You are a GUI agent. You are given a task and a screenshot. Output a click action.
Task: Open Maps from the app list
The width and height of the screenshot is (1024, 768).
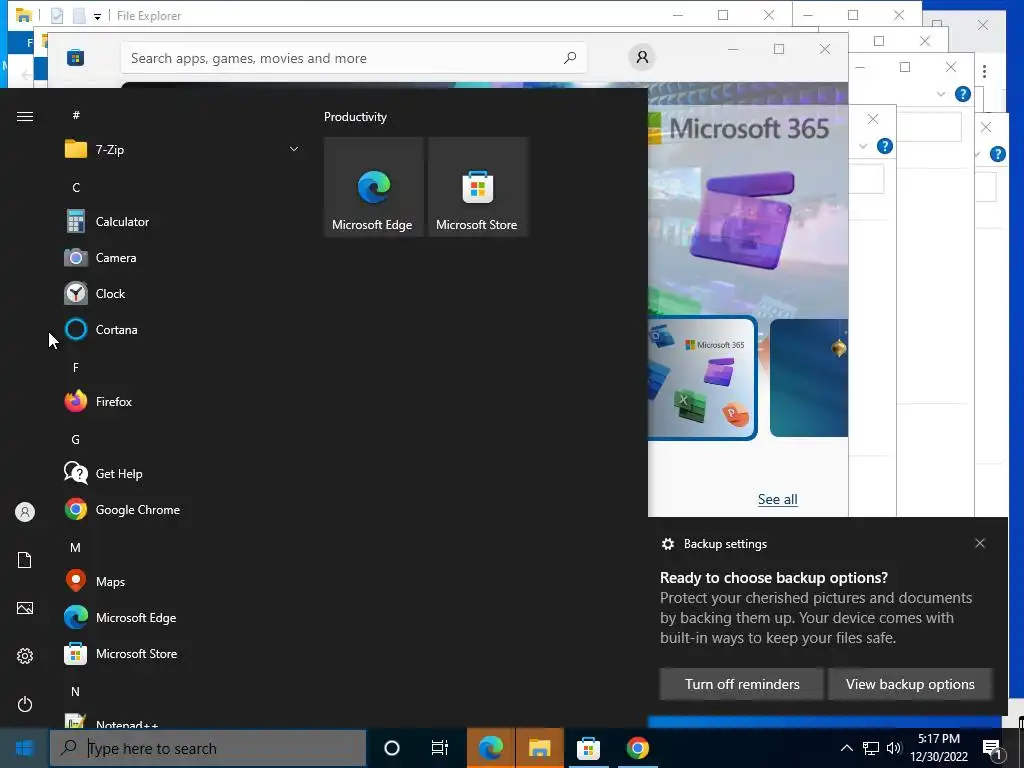(x=182, y=581)
